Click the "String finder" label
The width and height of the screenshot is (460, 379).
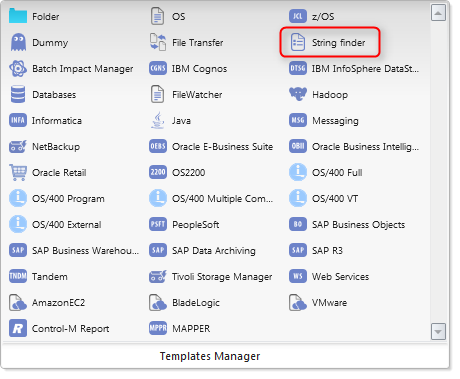tap(338, 43)
